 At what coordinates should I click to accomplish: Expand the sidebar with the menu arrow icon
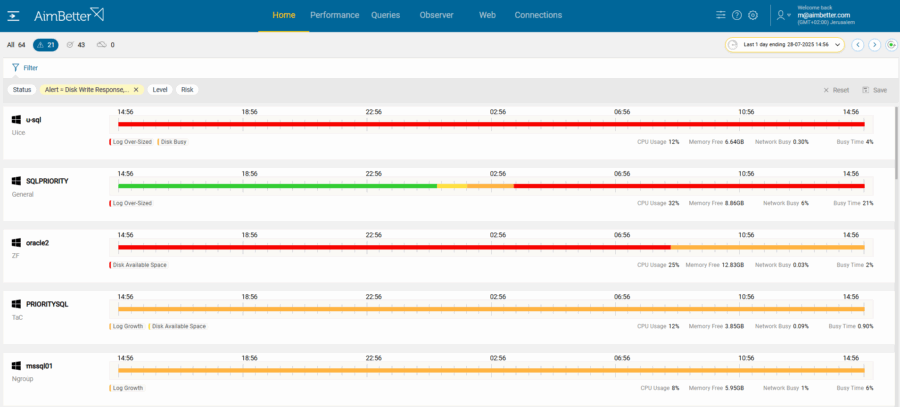[13, 15]
